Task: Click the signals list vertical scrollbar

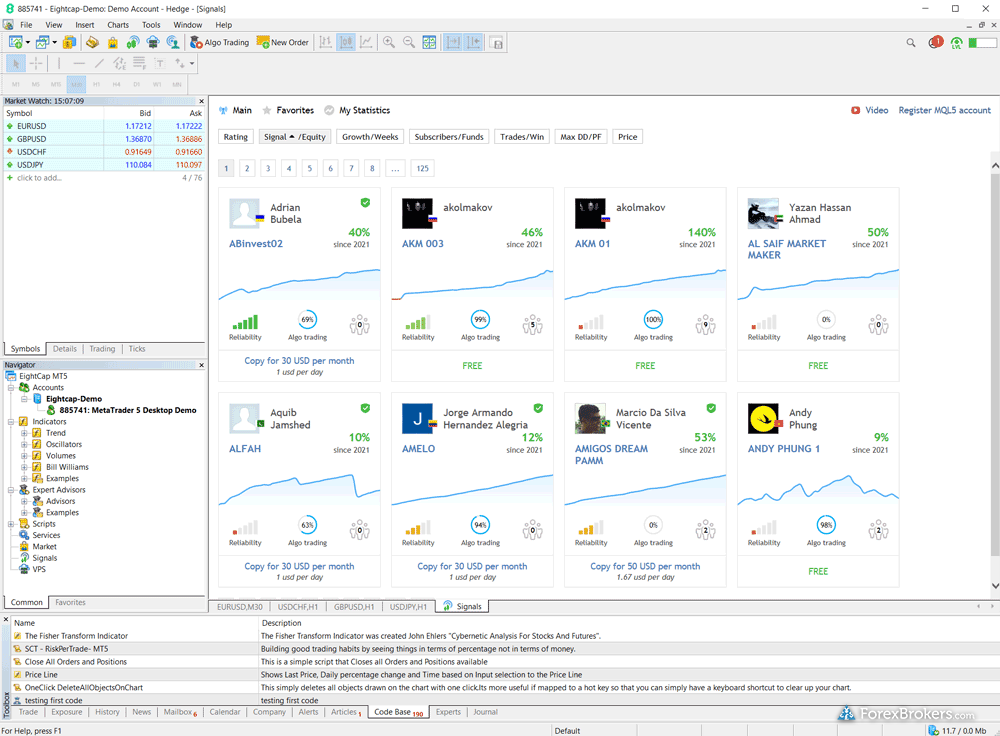Action: (994, 370)
